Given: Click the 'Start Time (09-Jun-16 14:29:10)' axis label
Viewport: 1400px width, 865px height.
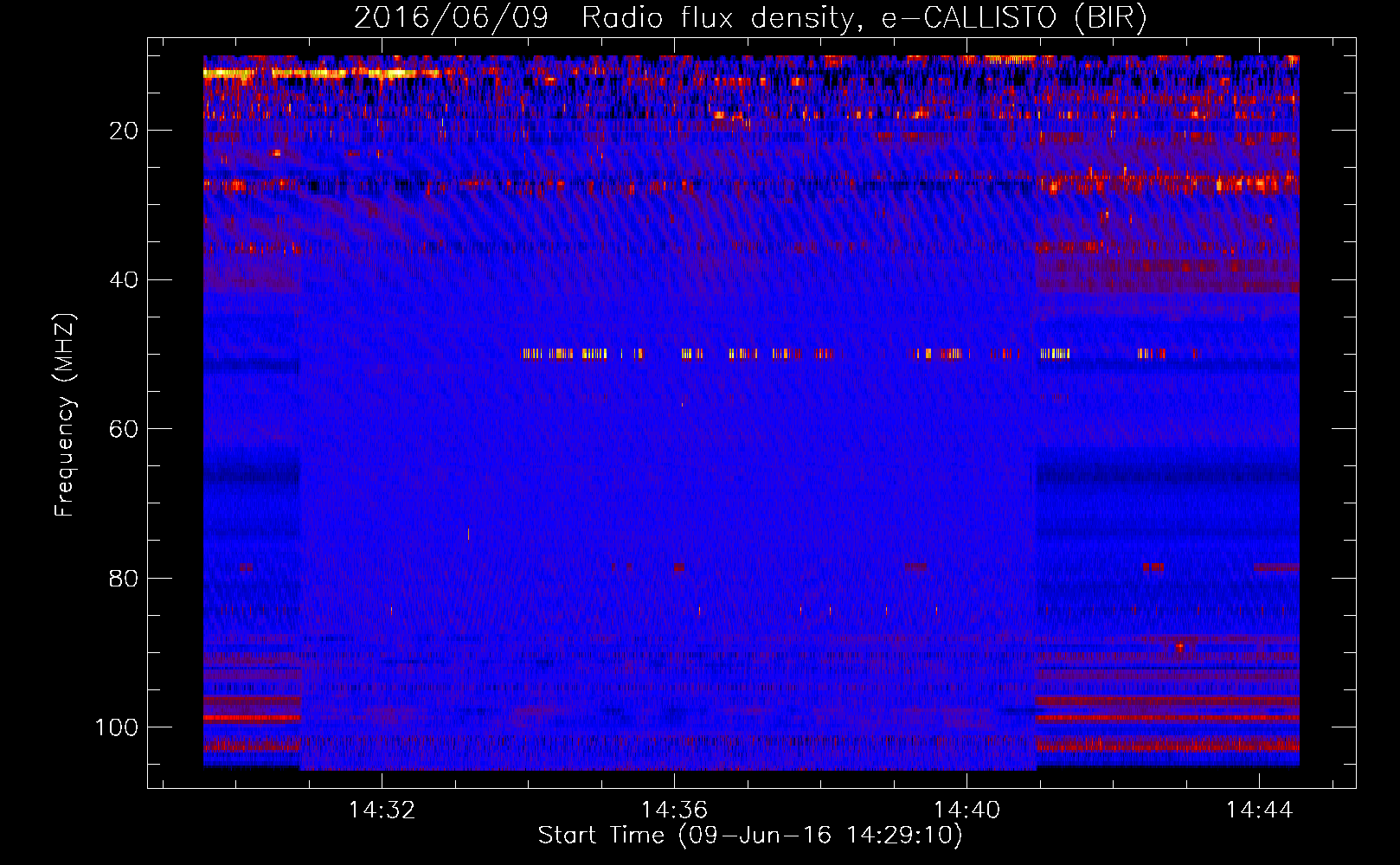Looking at the screenshot, I should point(750,836).
